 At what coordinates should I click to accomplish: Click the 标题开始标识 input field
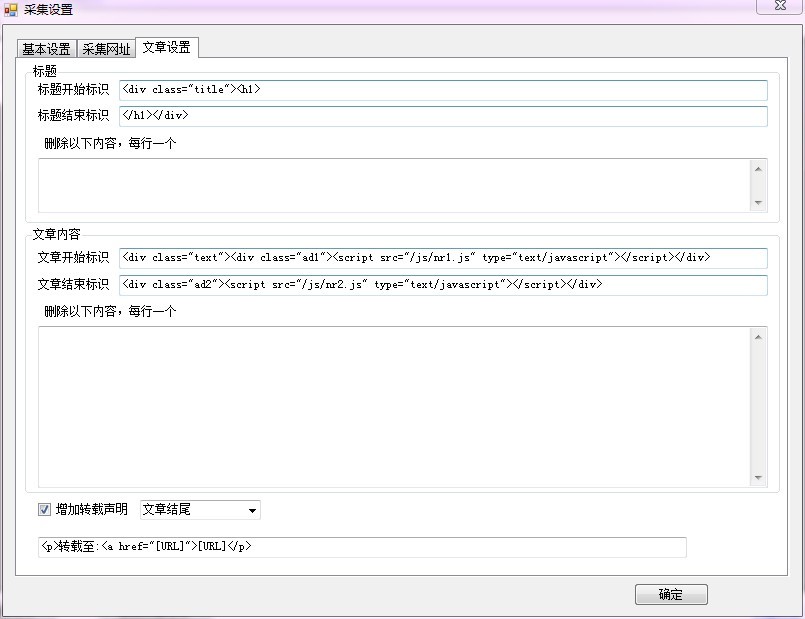pos(443,90)
